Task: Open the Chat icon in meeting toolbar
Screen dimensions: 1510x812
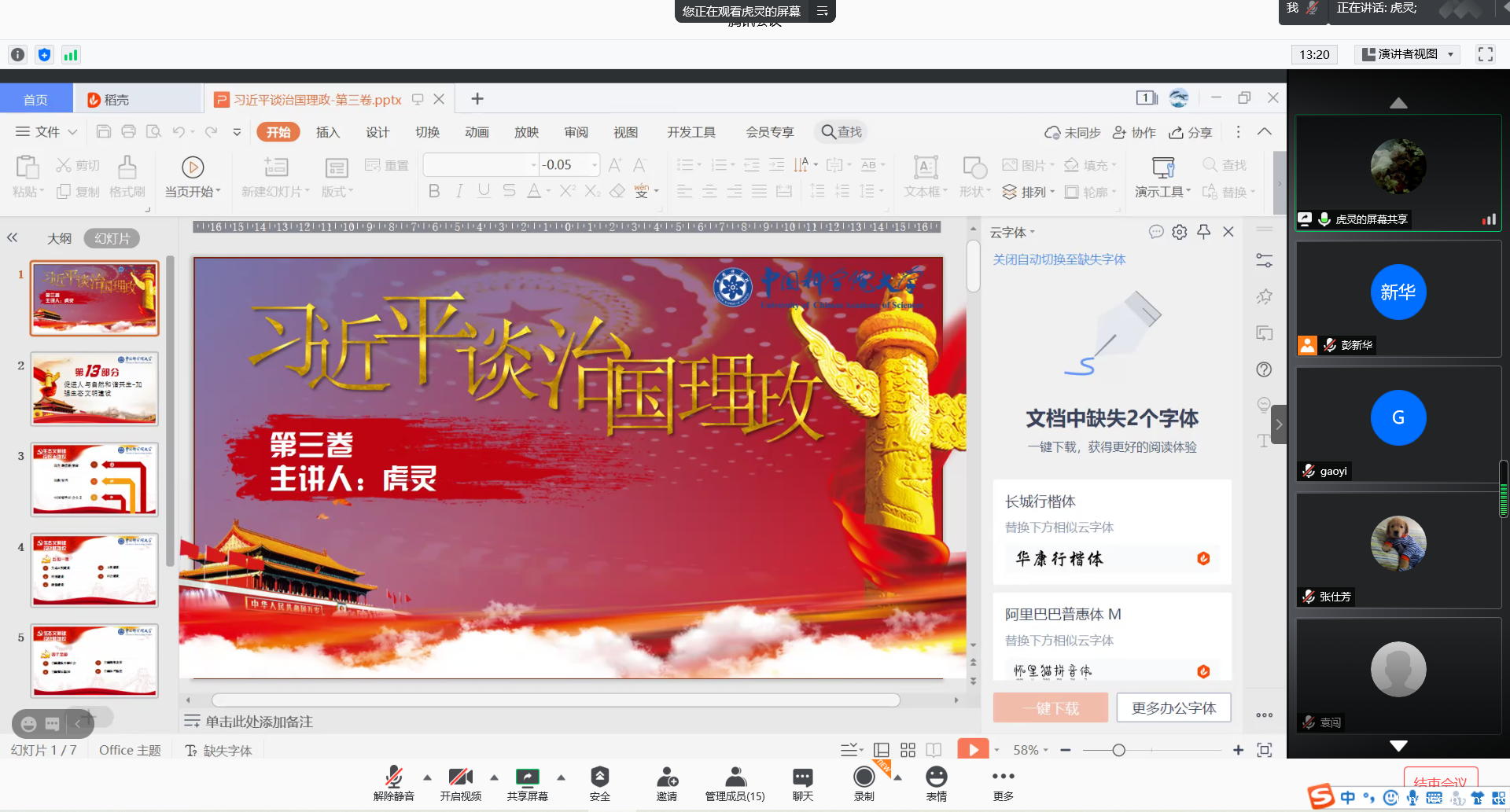Action: (802, 778)
